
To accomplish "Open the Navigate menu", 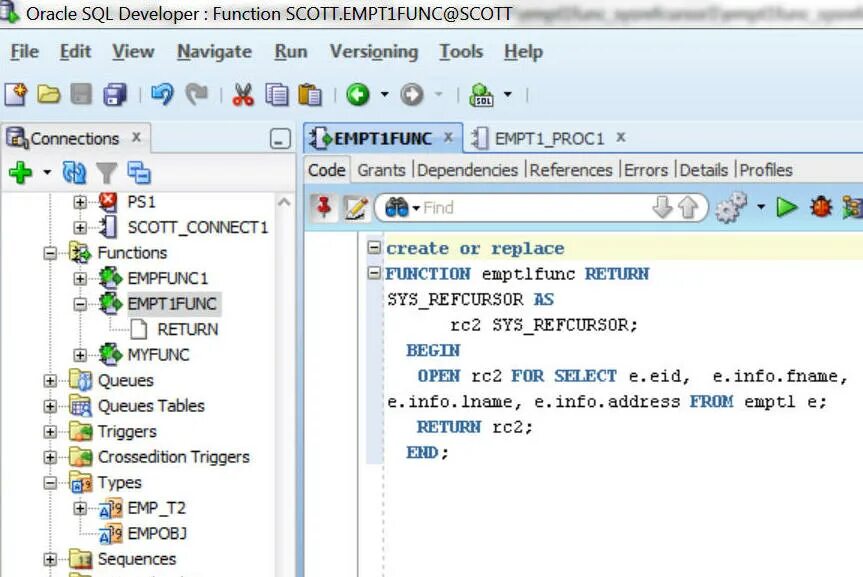I will pos(214,52).
